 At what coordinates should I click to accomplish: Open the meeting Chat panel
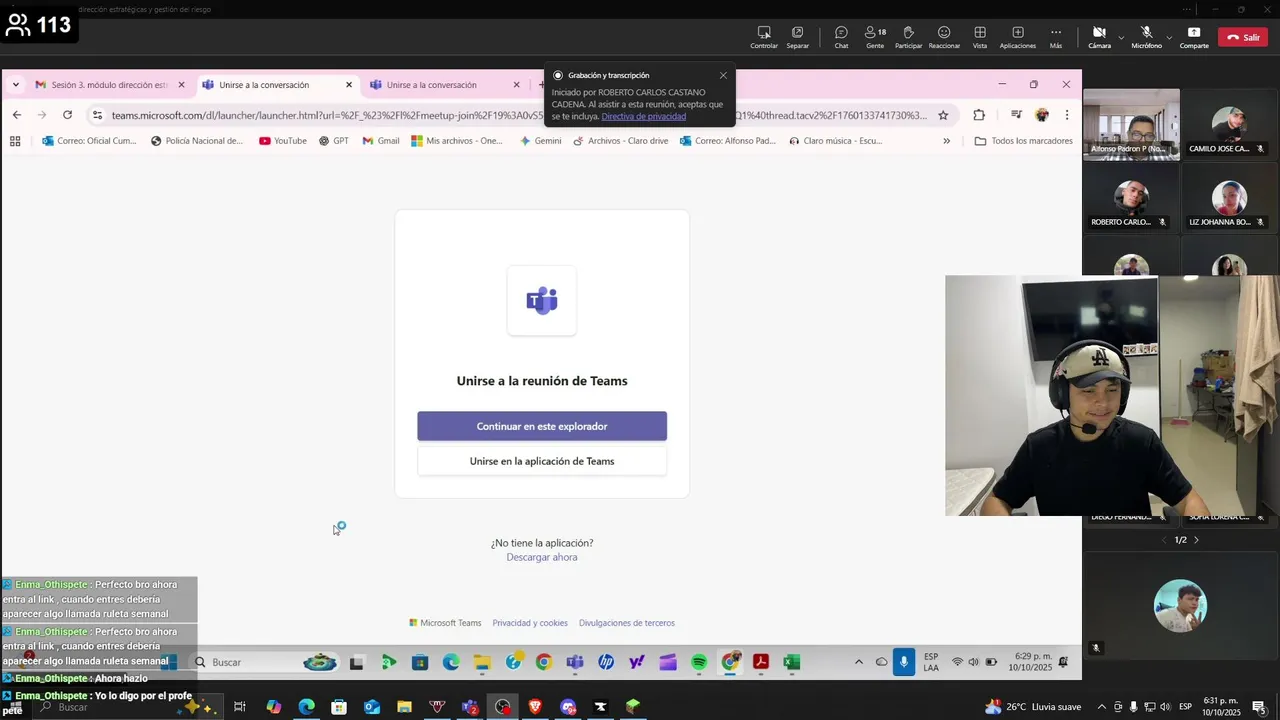click(841, 37)
